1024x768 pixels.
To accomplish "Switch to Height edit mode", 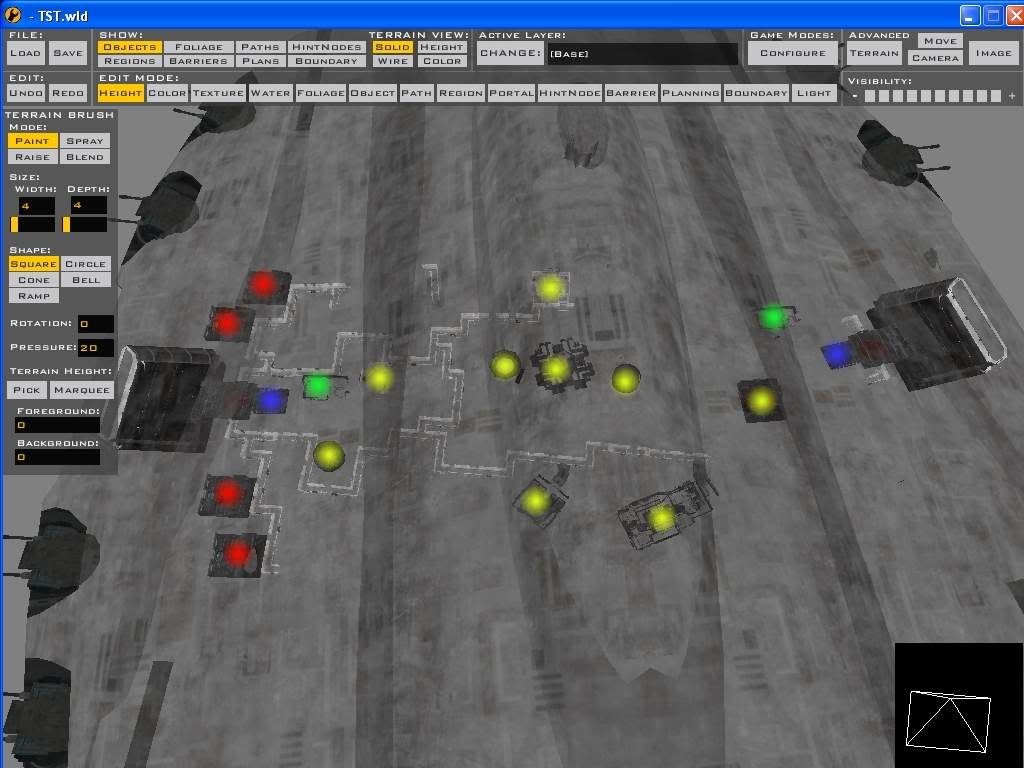I will point(121,93).
